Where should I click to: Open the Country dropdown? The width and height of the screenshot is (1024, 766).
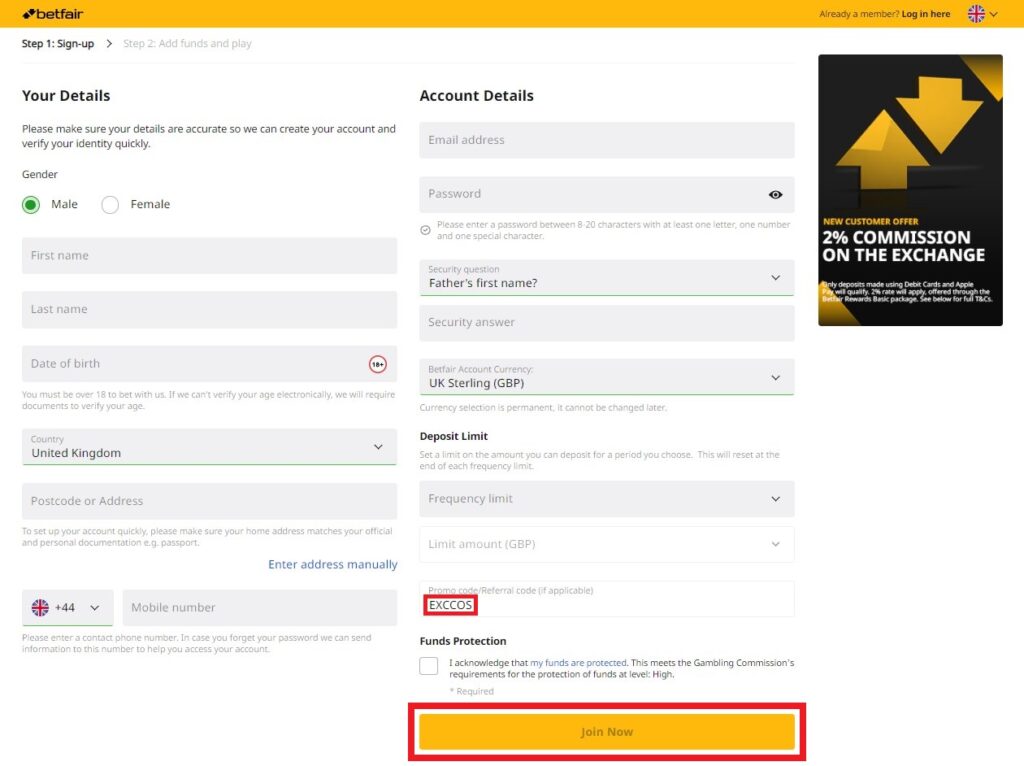click(x=378, y=446)
